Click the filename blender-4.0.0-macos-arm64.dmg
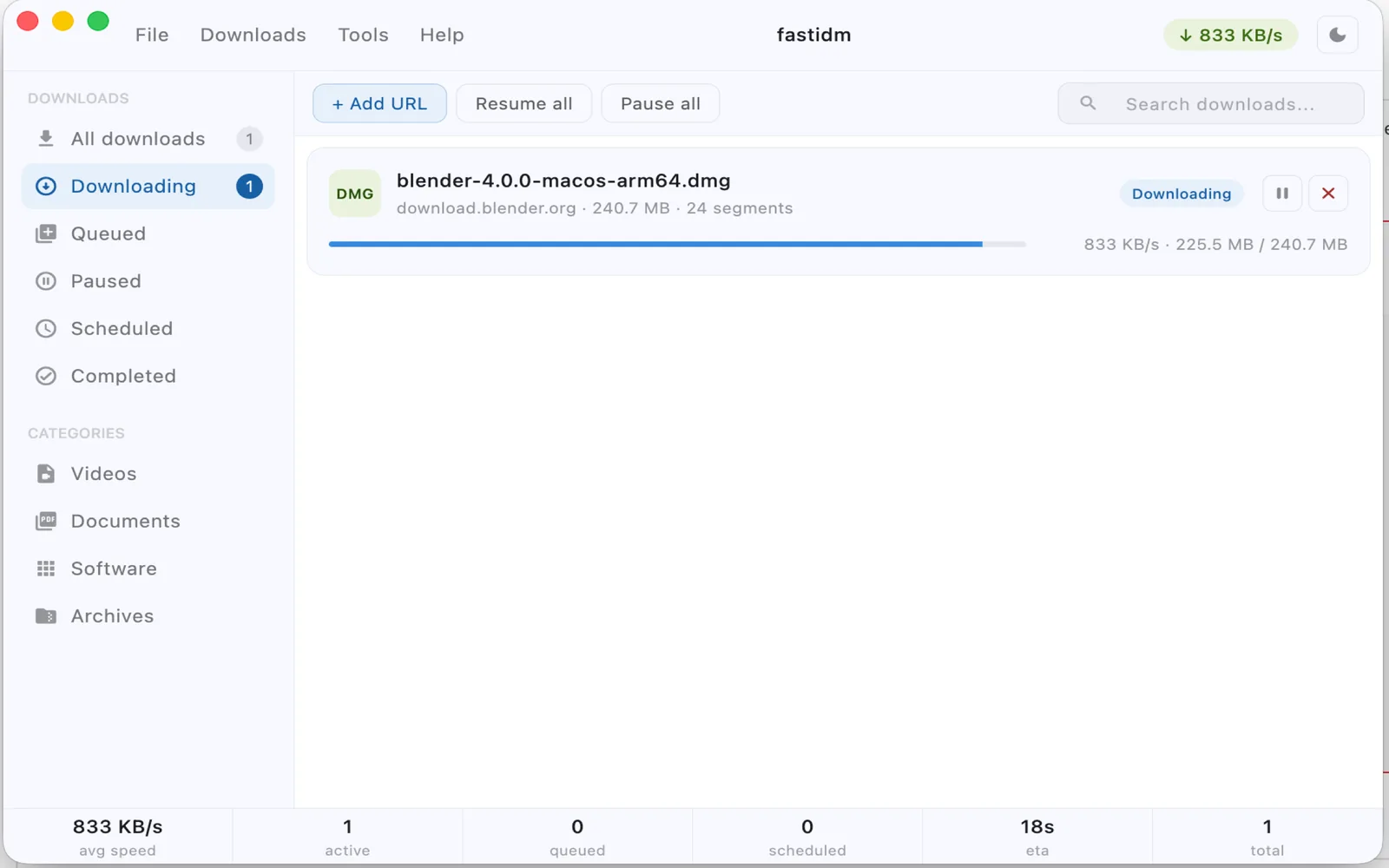The width and height of the screenshot is (1389, 868). coord(563,181)
